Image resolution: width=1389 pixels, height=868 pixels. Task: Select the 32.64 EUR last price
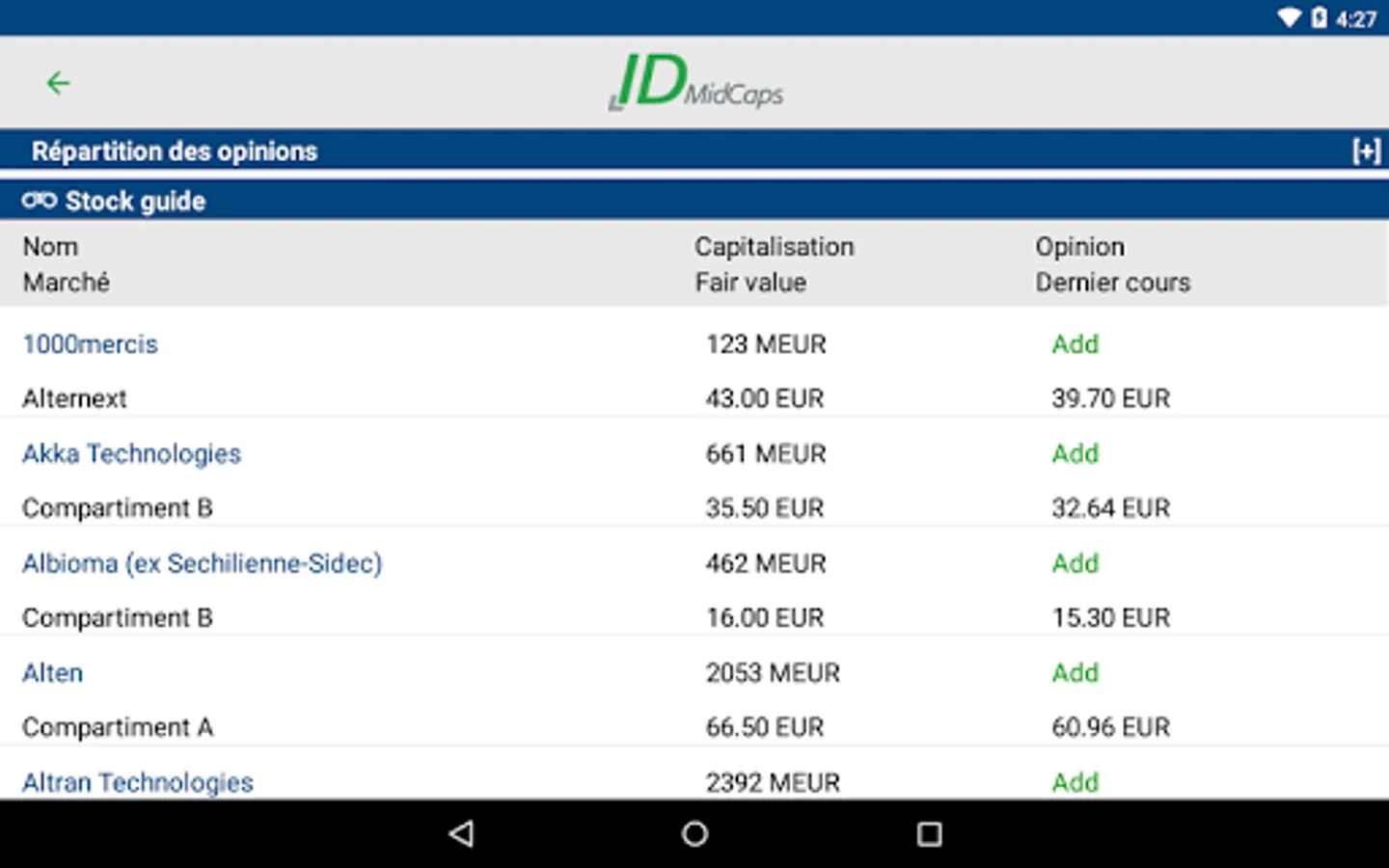pyautogui.click(x=1111, y=508)
